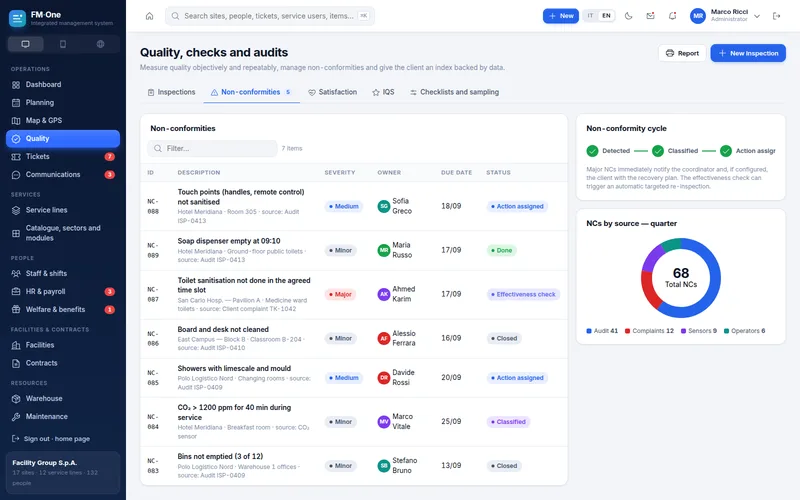Image resolution: width=800 pixels, height=500 pixels.
Task: Toggle dark mode moon icon
Action: (629, 16)
